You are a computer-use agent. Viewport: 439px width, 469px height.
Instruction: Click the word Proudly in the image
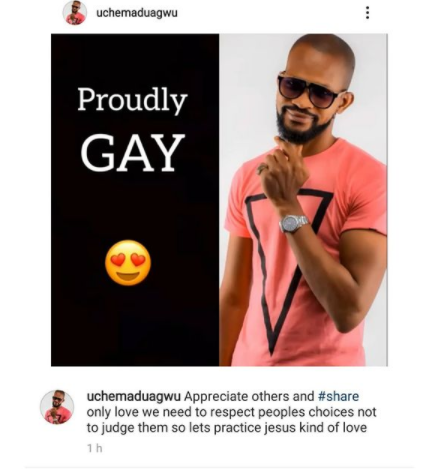click(132, 100)
